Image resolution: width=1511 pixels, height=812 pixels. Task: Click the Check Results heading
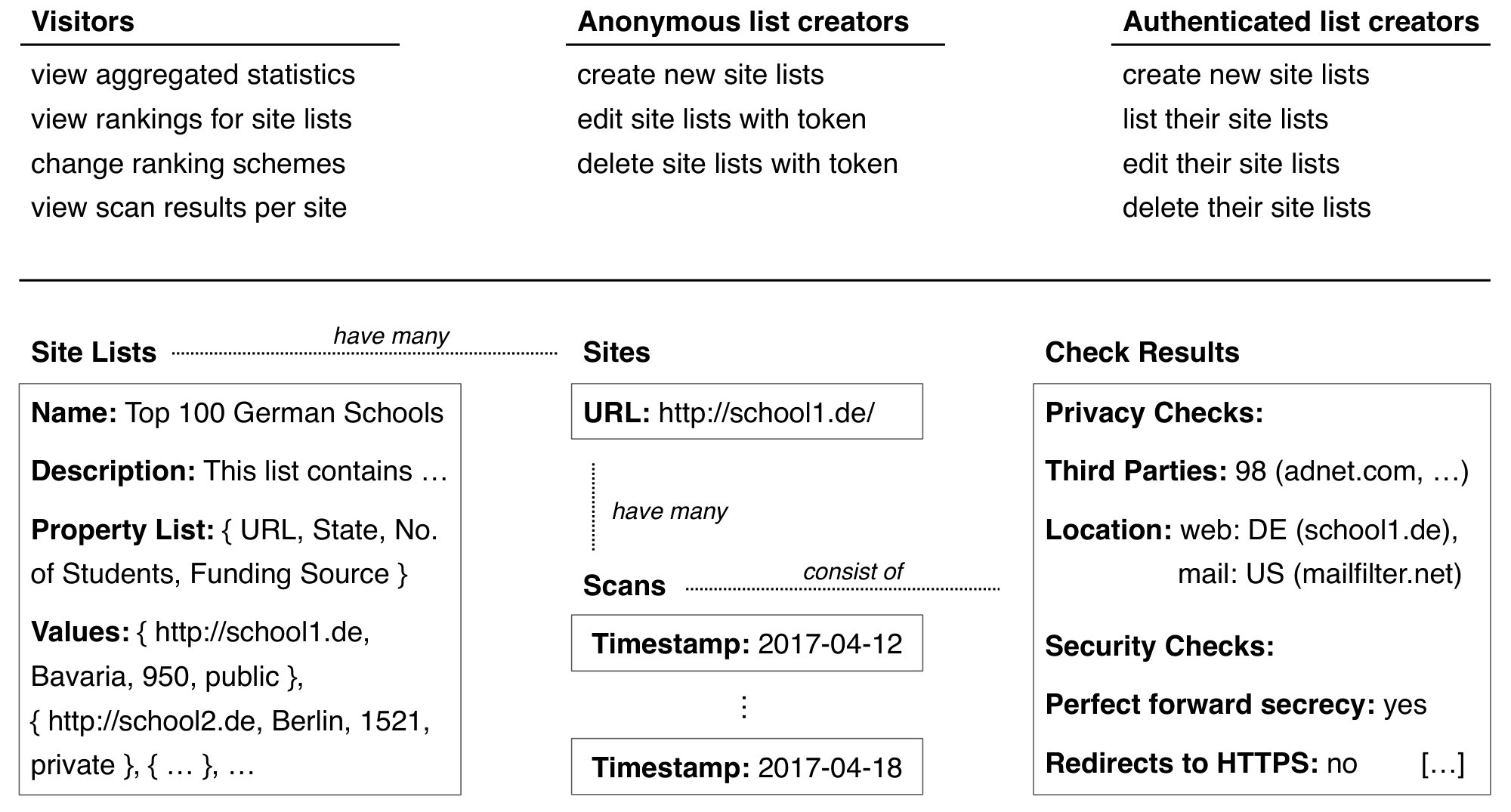[1142, 353]
